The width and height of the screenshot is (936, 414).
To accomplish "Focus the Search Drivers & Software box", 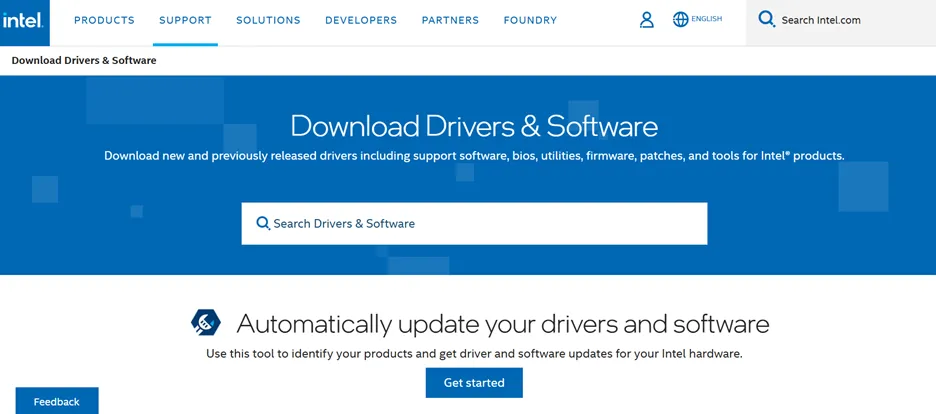I will 474,223.
